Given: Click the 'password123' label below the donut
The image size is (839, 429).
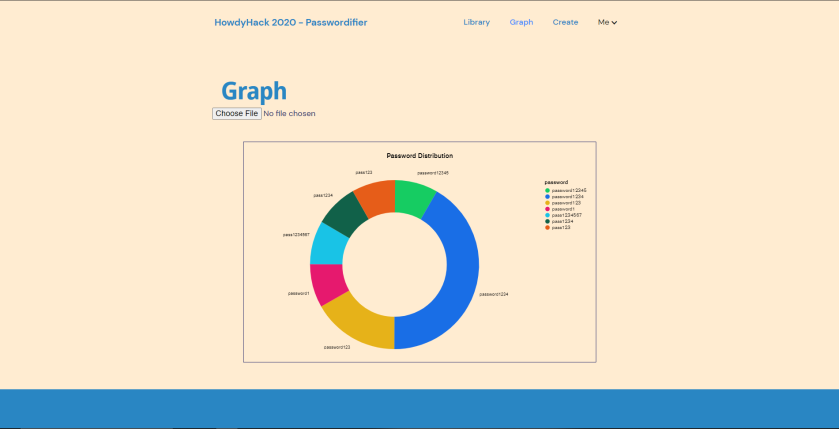Looking at the screenshot, I should pyautogui.click(x=337, y=347).
